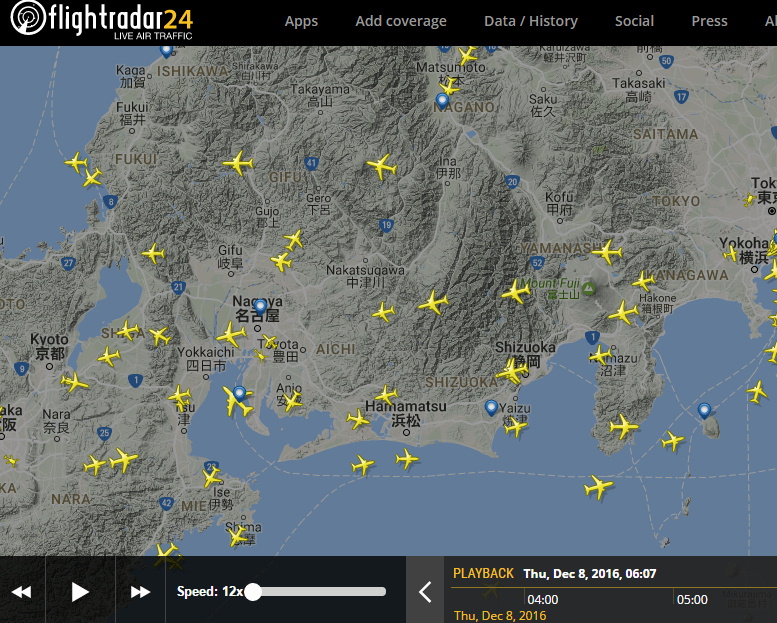Click the fast-forward playback button
Image resolution: width=777 pixels, height=623 pixels.
140,592
